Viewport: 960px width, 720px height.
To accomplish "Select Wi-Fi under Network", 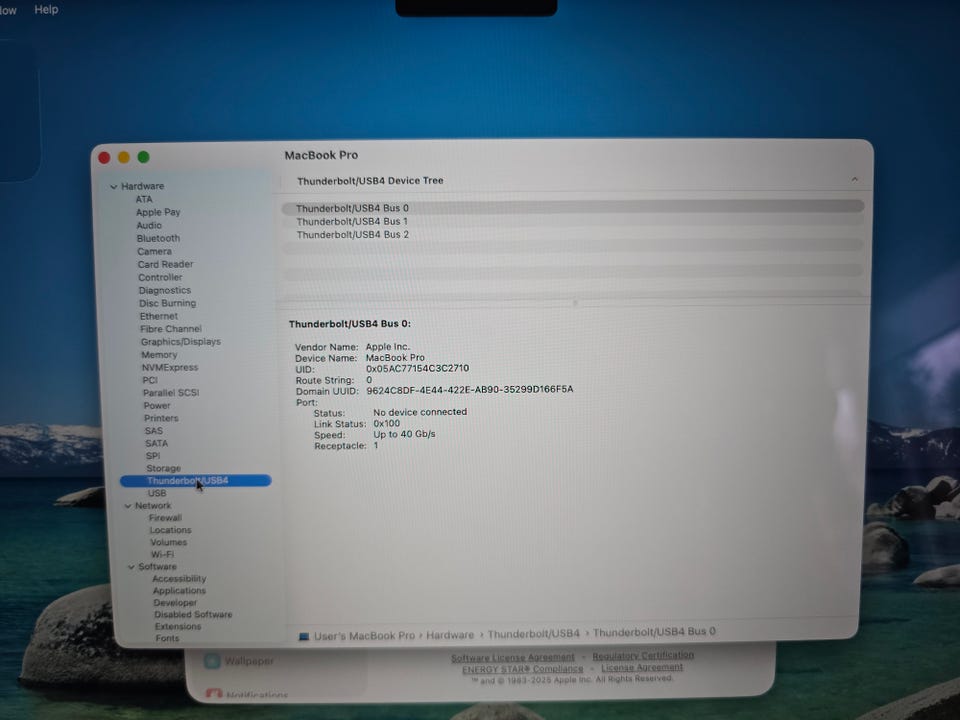I will coord(162,555).
